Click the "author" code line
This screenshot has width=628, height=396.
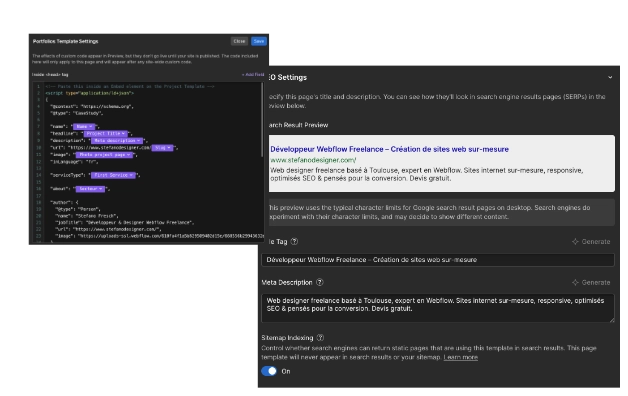tap(64, 203)
